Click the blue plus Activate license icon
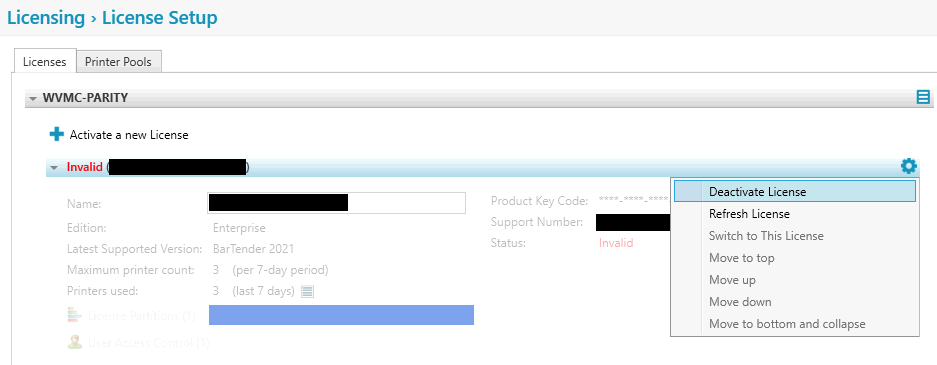This screenshot has width=937, height=365. 57,134
